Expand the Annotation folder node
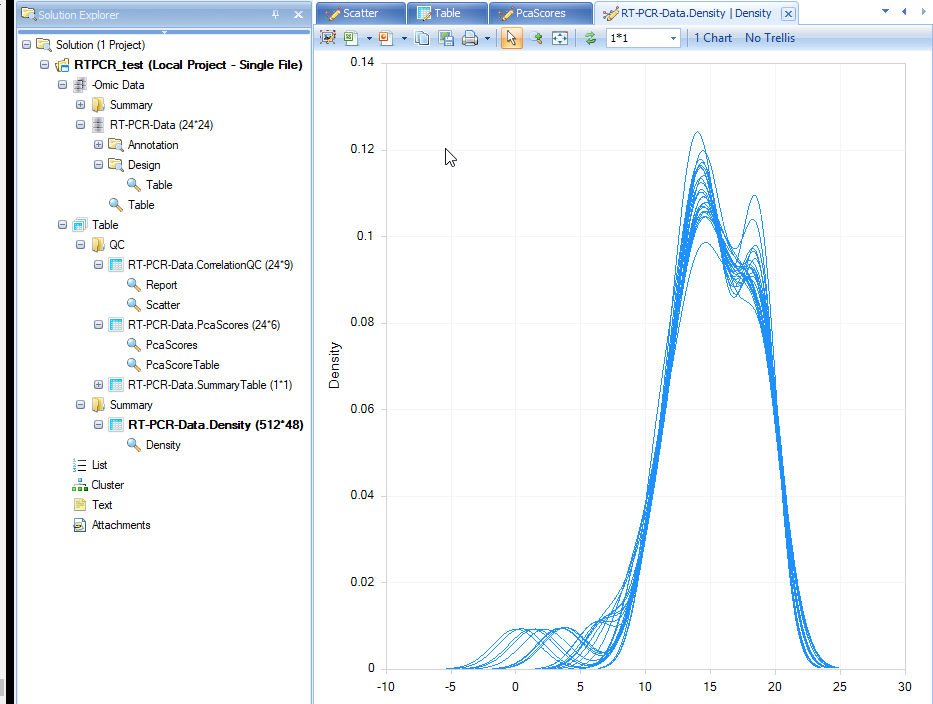This screenshot has width=933, height=704. pos(98,145)
